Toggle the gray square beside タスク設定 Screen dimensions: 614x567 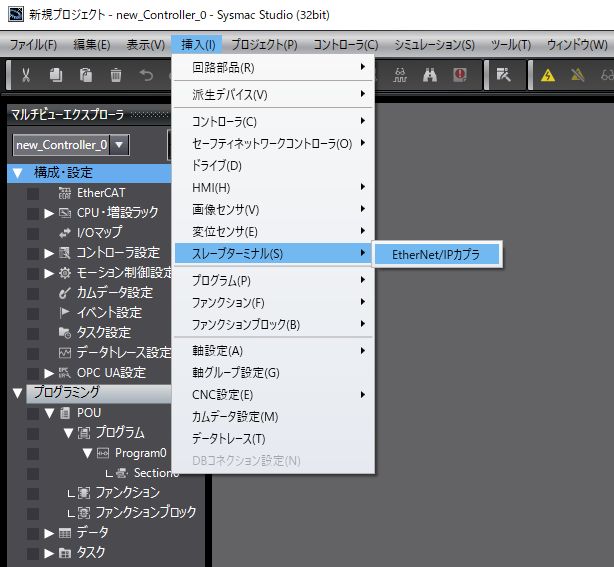click(33, 333)
